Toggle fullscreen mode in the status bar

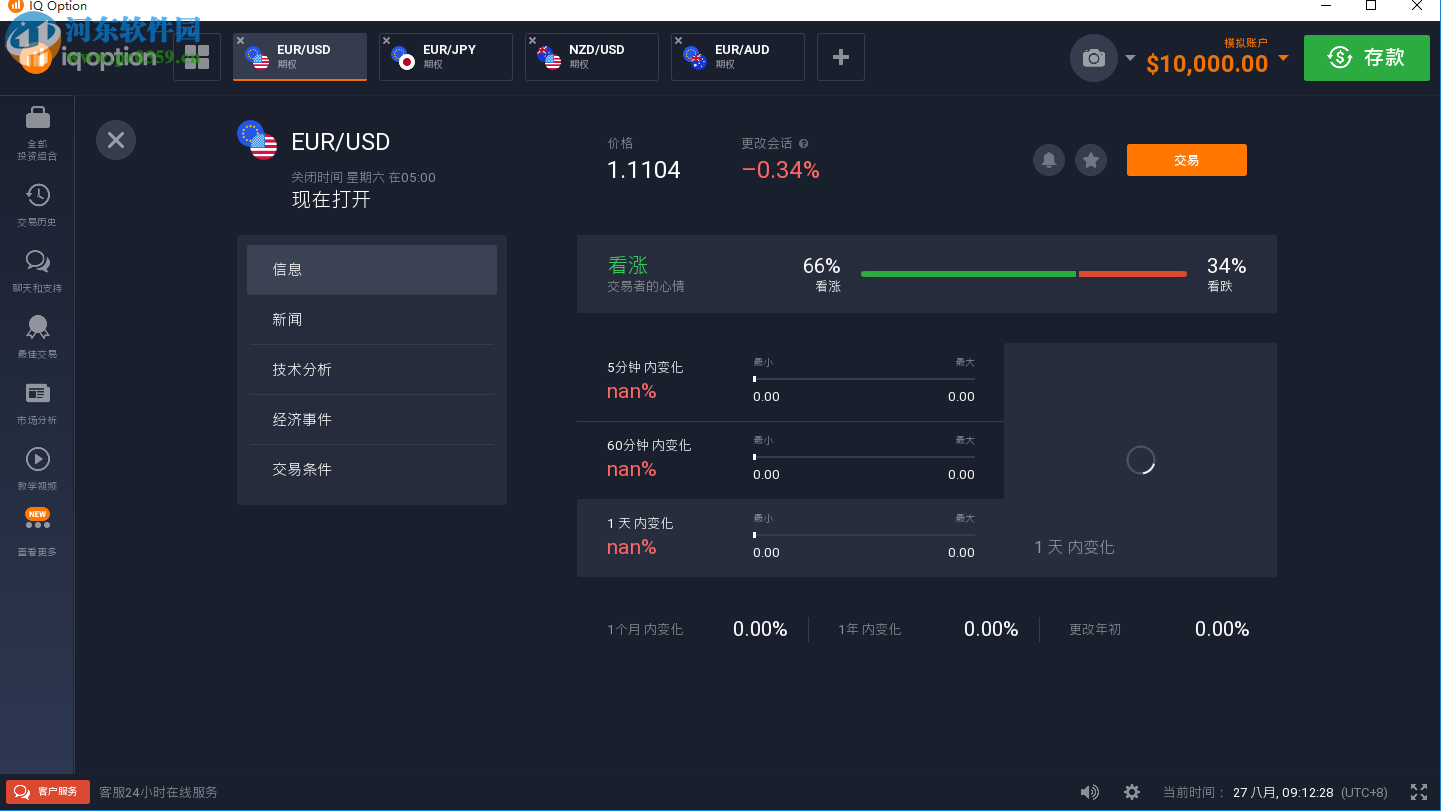tap(1419, 791)
